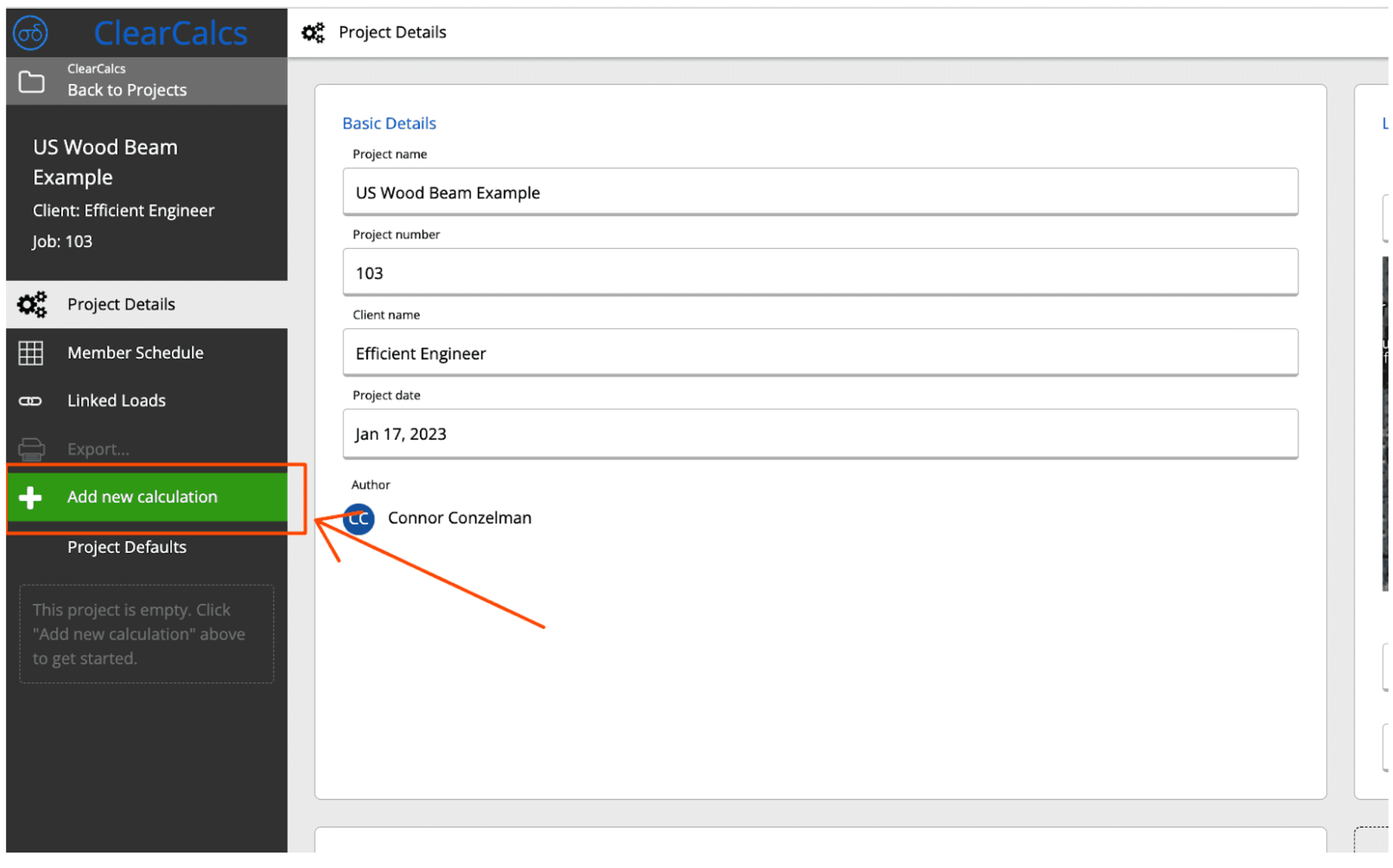This screenshot has width=1393, height=868.
Task: Go Back to Projects
Action: click(146, 81)
